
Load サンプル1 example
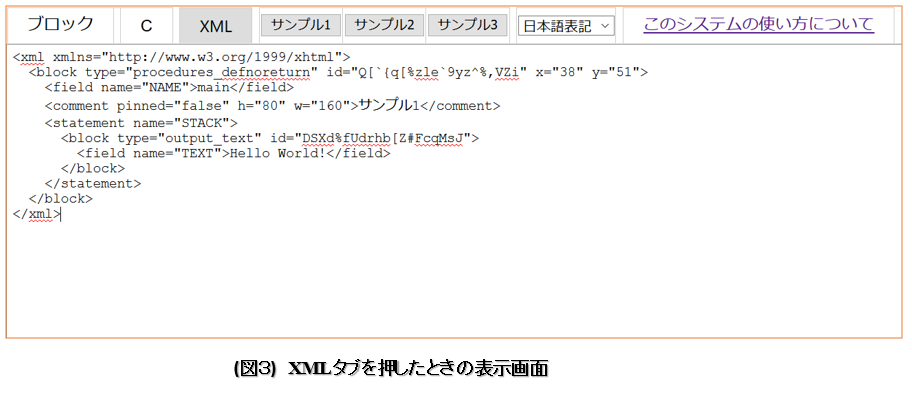(x=301, y=25)
